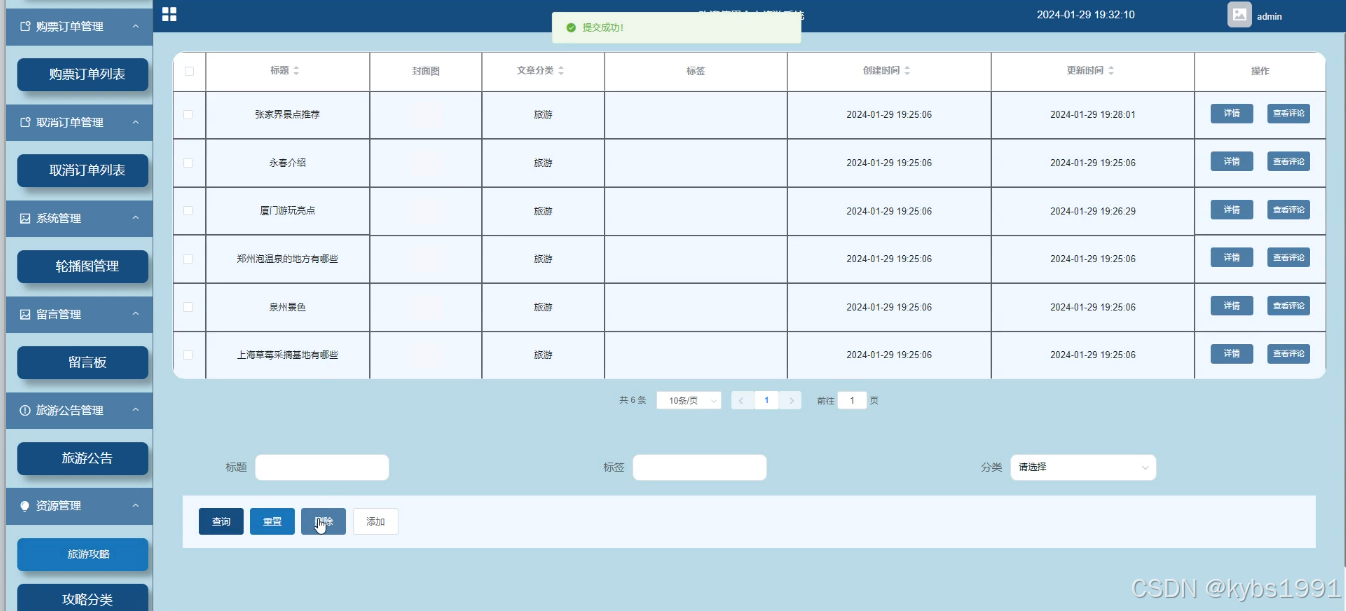The width and height of the screenshot is (1346, 611).
Task: Open 详情 for the 郑州泡温泉的地方有哪些 row
Action: pyautogui.click(x=1232, y=258)
